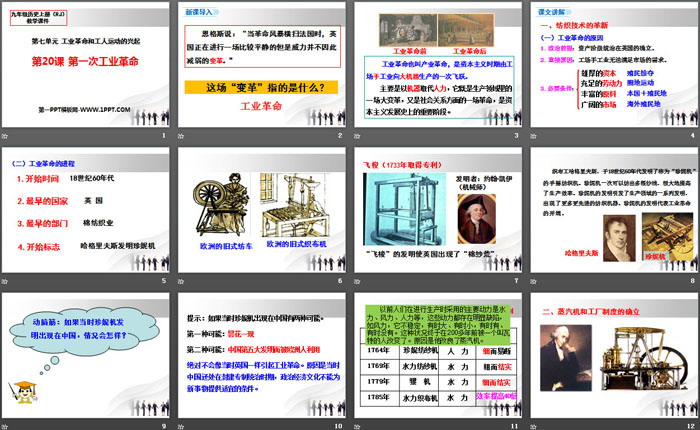700x430 pixels.
Task: Click slide number "3" label below third slide
Action: pyautogui.click(x=517, y=135)
